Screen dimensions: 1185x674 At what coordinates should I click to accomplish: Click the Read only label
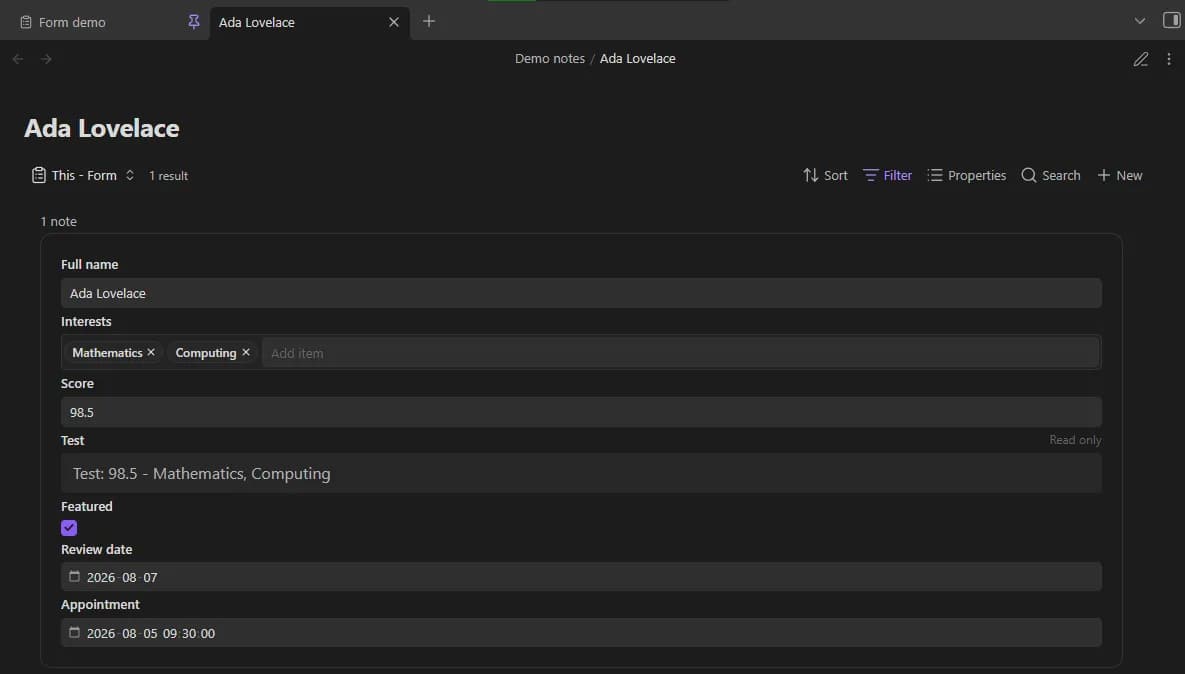point(1075,440)
